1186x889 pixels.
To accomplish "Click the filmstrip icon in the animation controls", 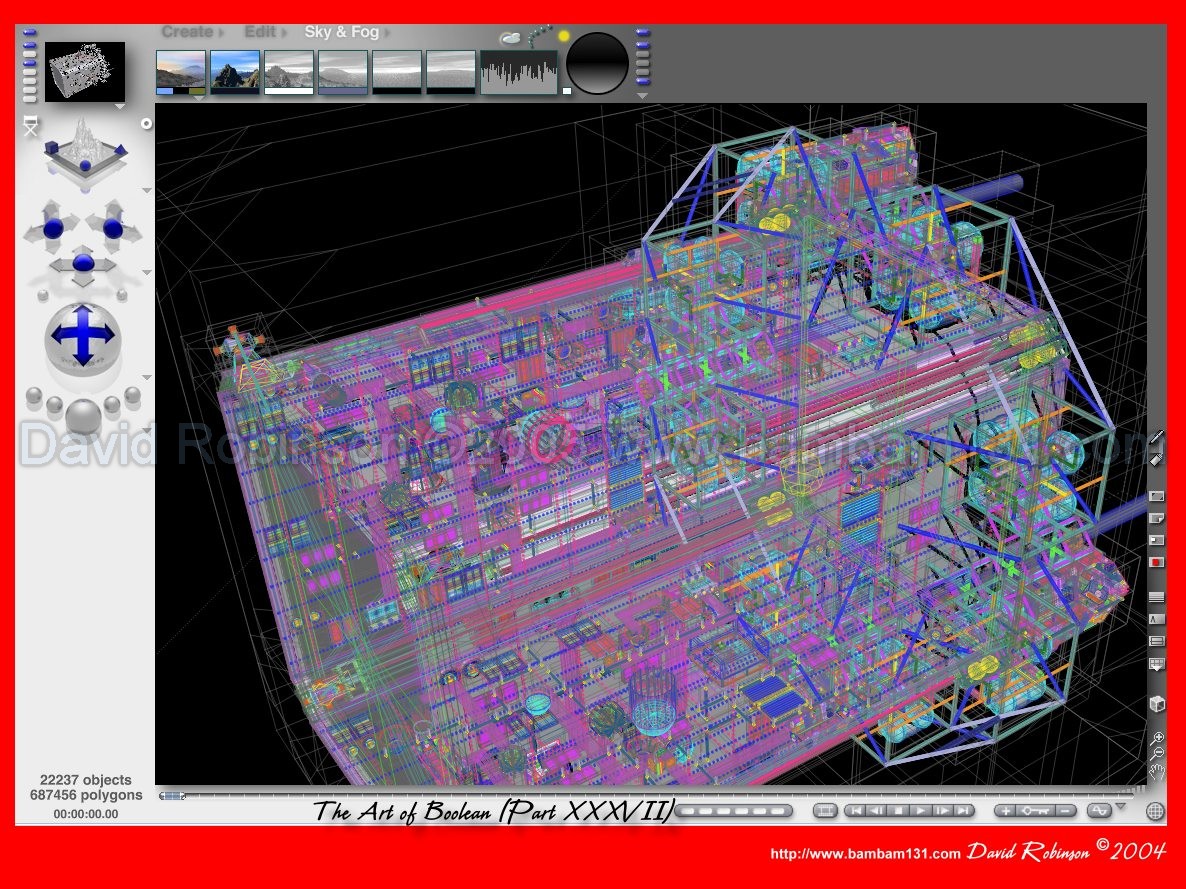I will 825,811.
